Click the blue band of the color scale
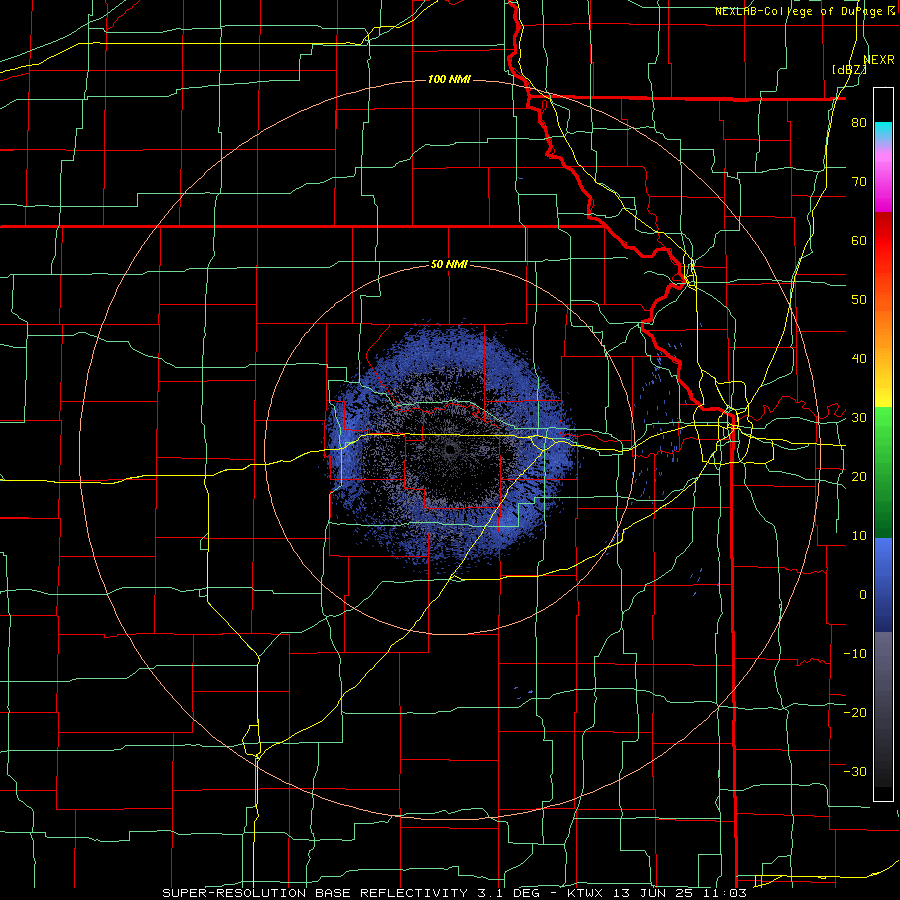Screen dimensions: 900x900 point(883,585)
